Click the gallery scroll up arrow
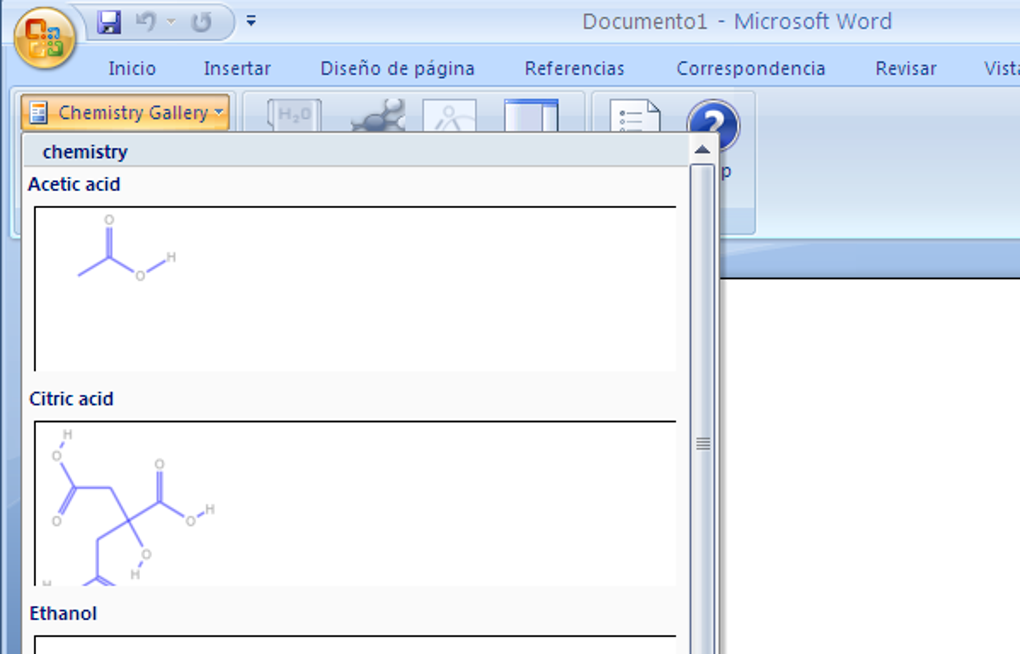Viewport: 1020px width, 654px height. (x=703, y=150)
